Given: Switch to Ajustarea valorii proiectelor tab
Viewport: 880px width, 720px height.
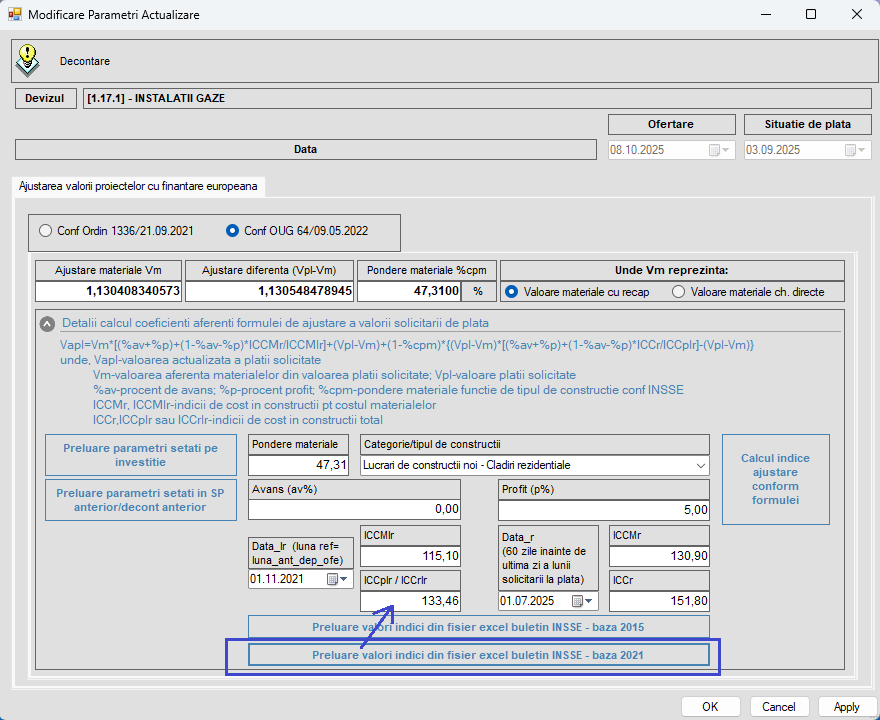Looking at the screenshot, I should tap(137, 186).
